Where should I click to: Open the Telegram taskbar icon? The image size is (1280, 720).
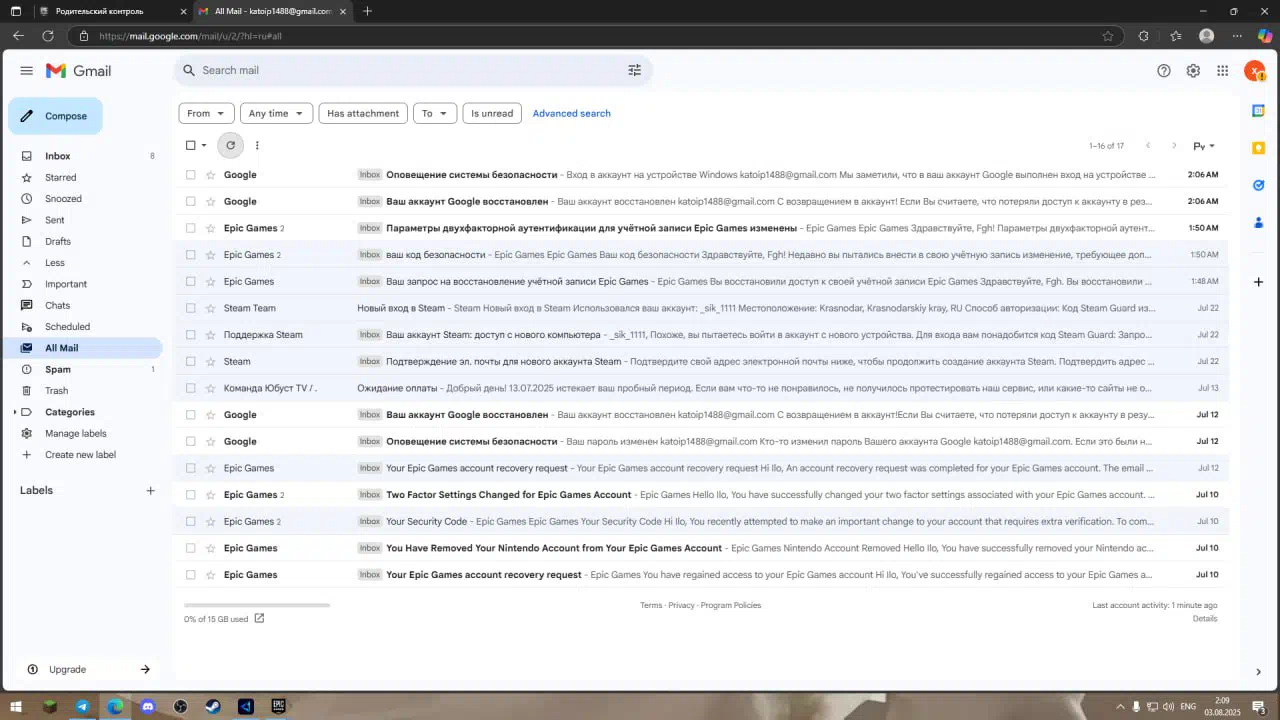[82, 706]
